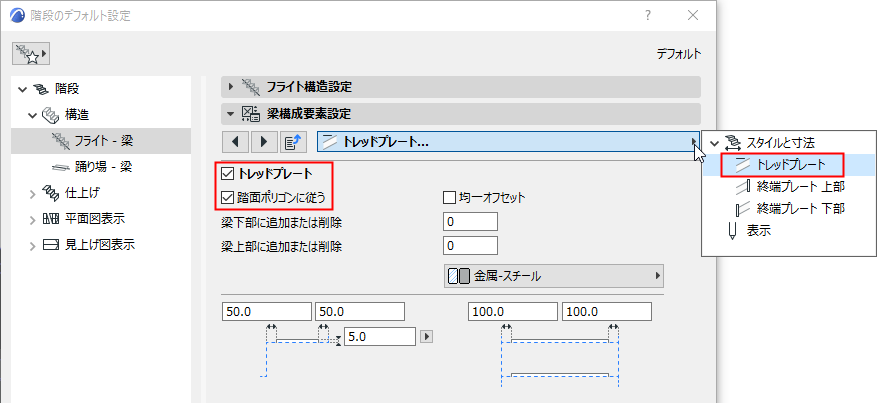Click the 梁下部に追加または削除 value field

(470, 222)
